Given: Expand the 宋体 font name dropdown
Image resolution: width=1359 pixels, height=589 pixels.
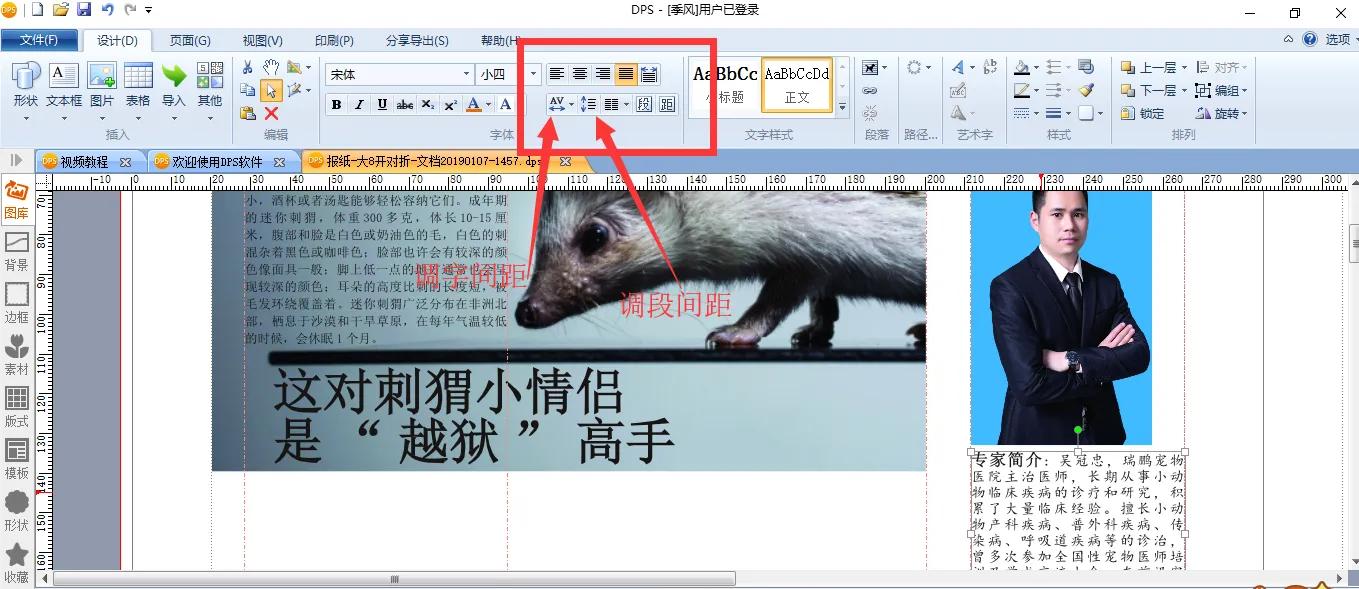Looking at the screenshot, I should point(466,74).
